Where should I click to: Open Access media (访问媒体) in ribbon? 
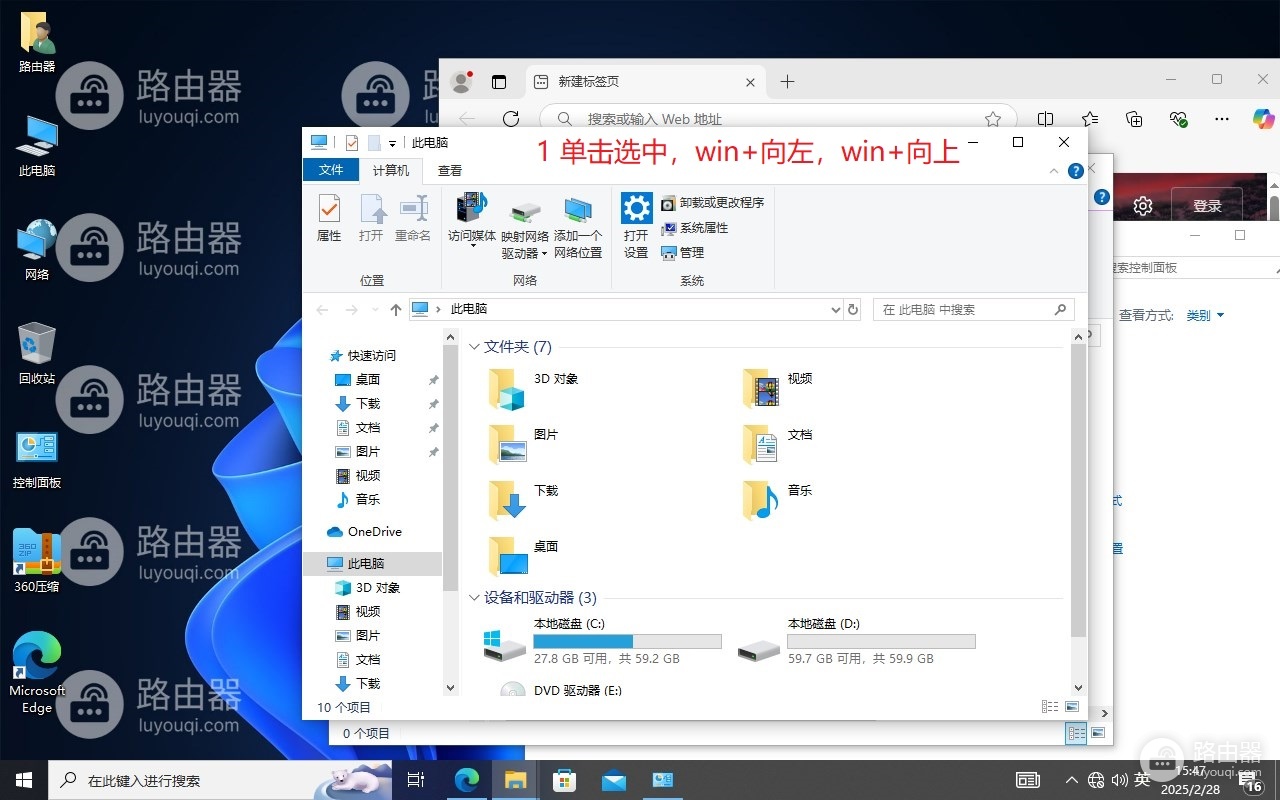[472, 219]
